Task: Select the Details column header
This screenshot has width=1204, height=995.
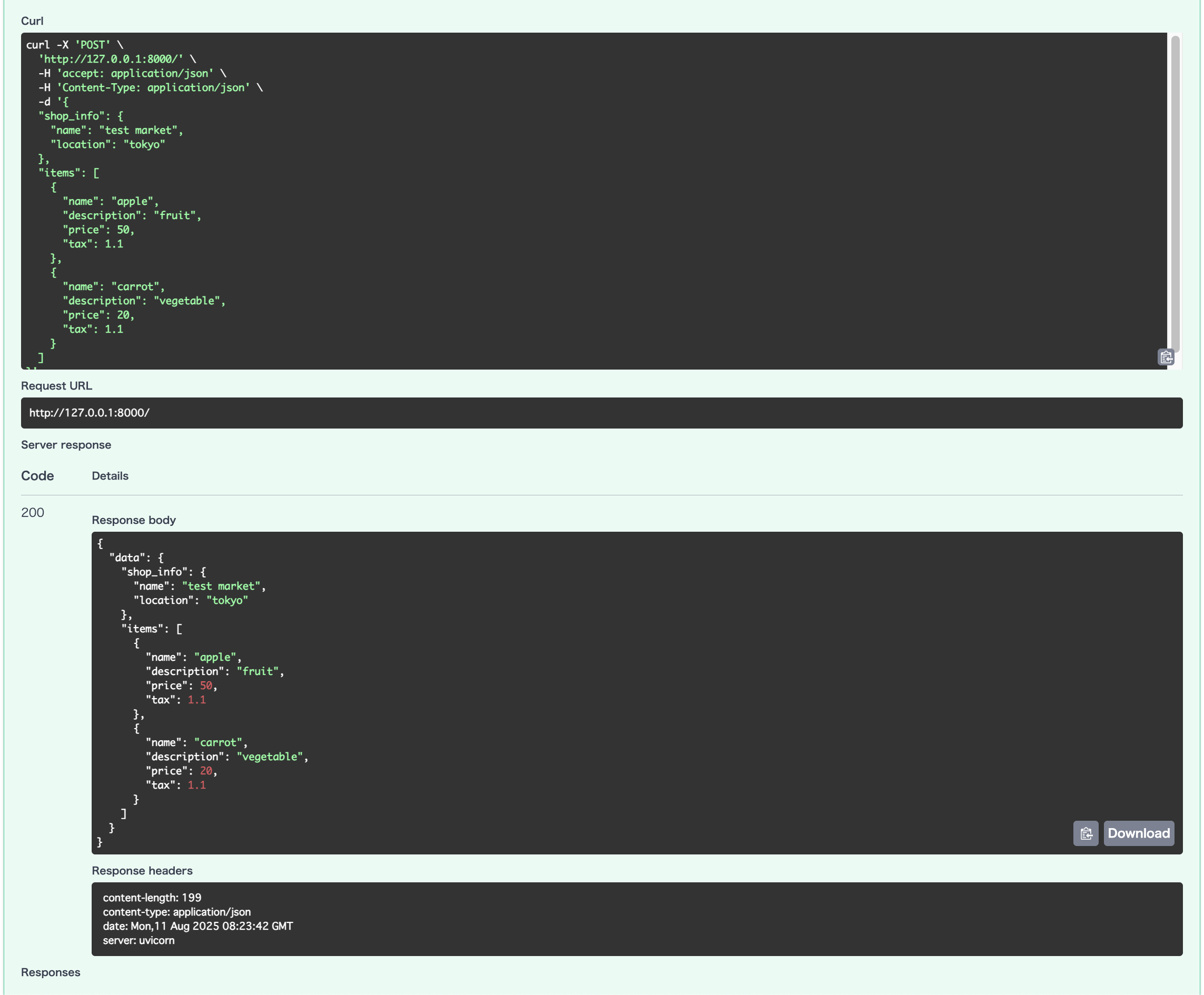Action: point(110,476)
